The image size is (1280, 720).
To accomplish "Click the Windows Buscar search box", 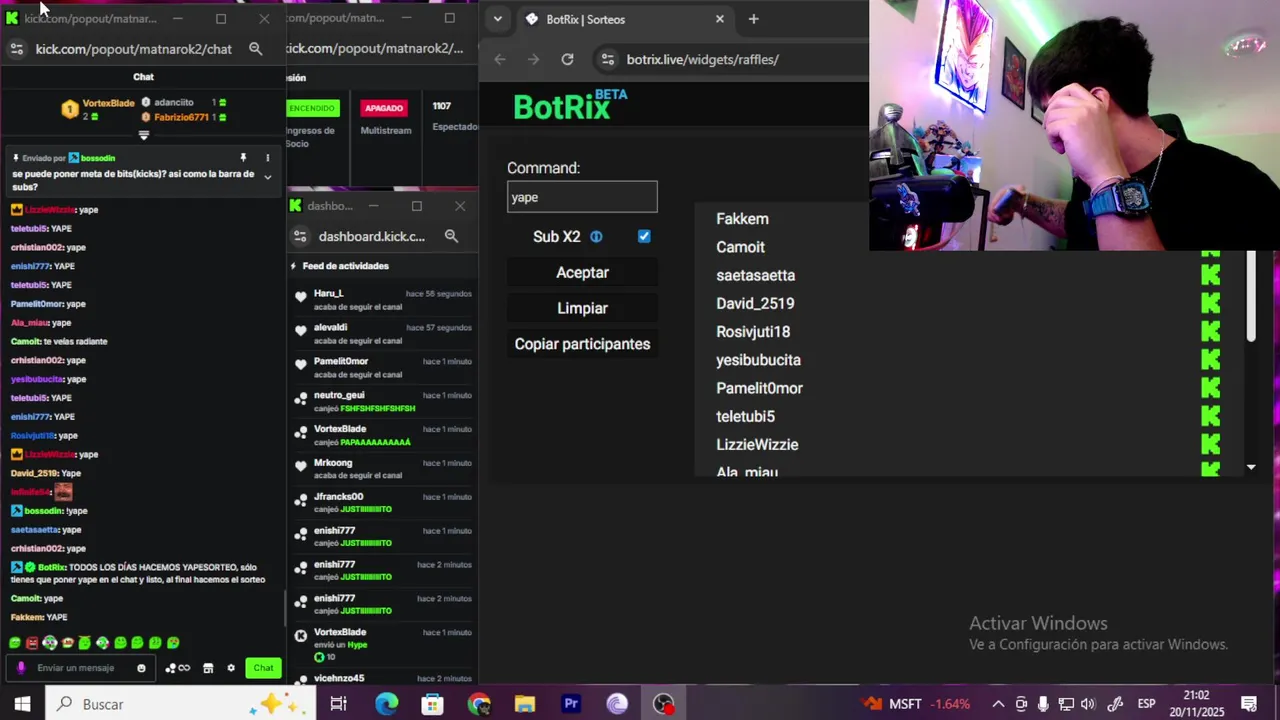I will point(180,704).
